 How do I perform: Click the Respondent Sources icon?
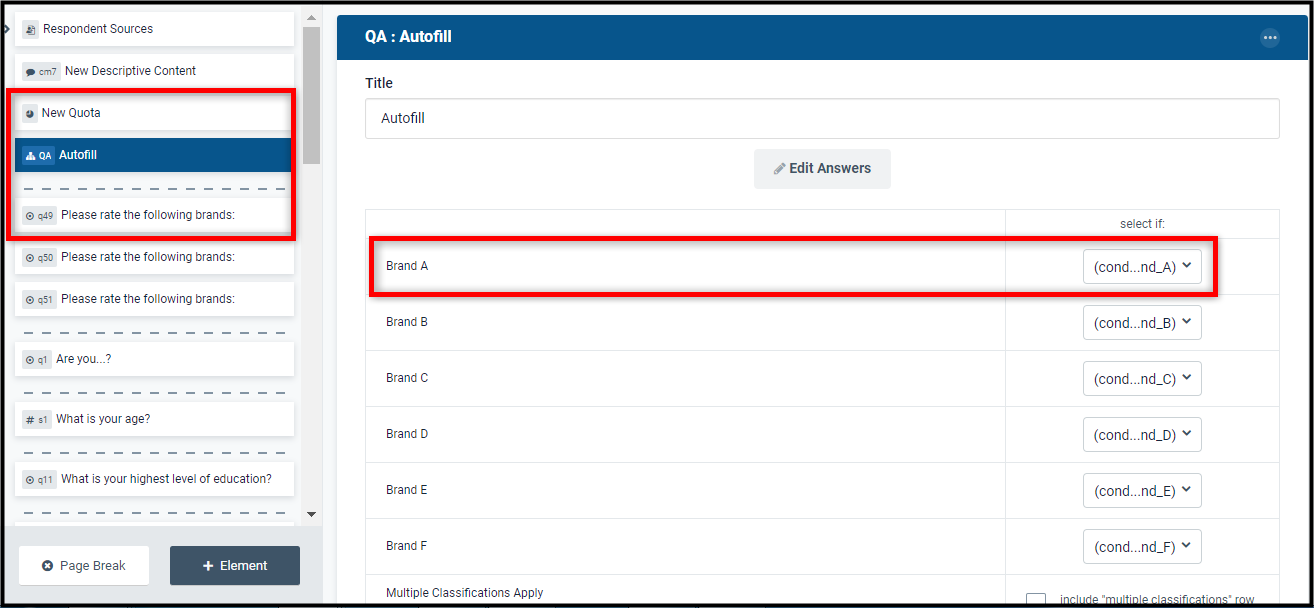(x=30, y=30)
